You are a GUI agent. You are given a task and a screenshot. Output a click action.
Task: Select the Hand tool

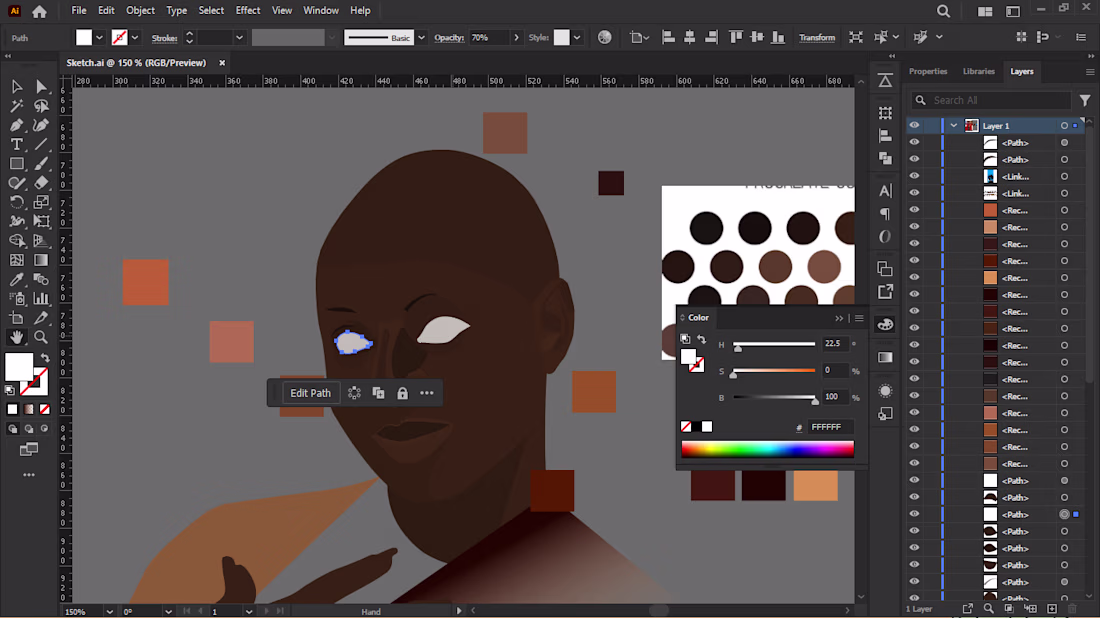17,337
